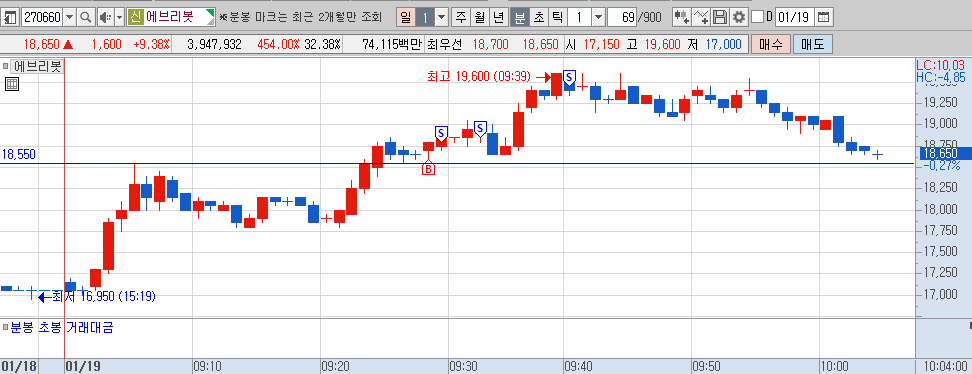Expand the stock code 270660 dropdown
This screenshot has height=374, width=972.
69,17
